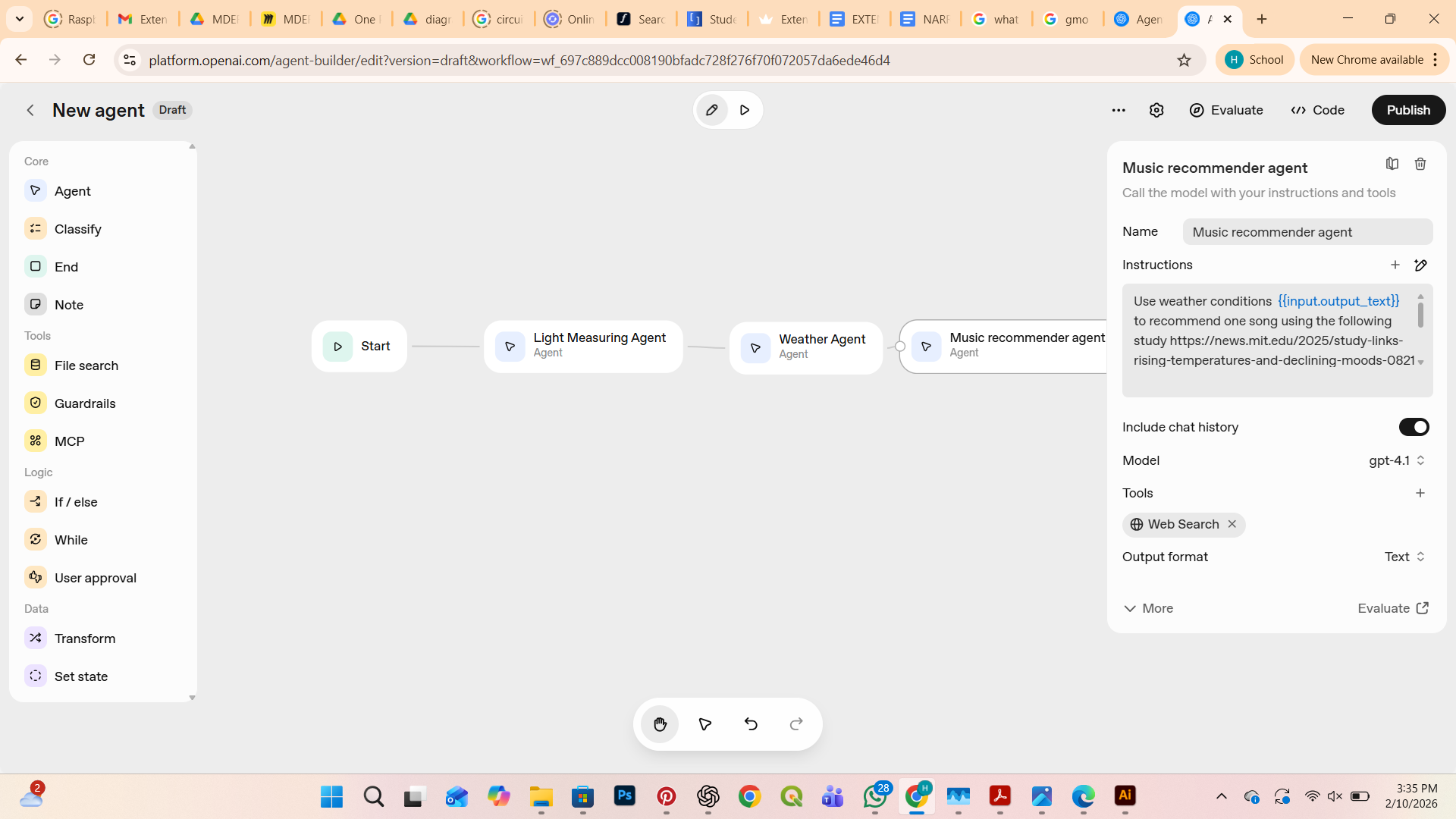Select the pointer selection tool
This screenshot has height=819, width=1456.
click(705, 724)
